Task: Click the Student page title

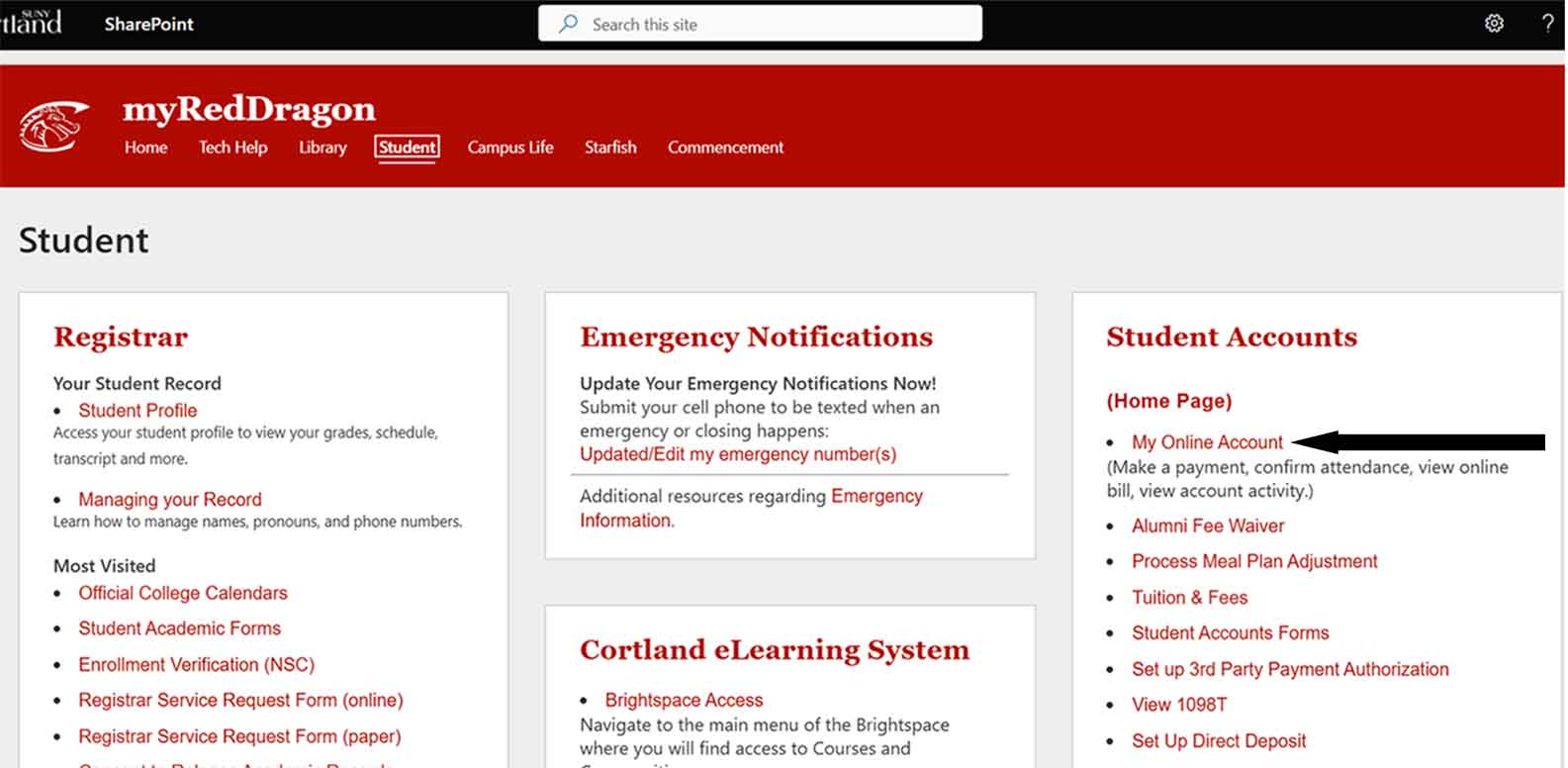Action: (x=84, y=240)
